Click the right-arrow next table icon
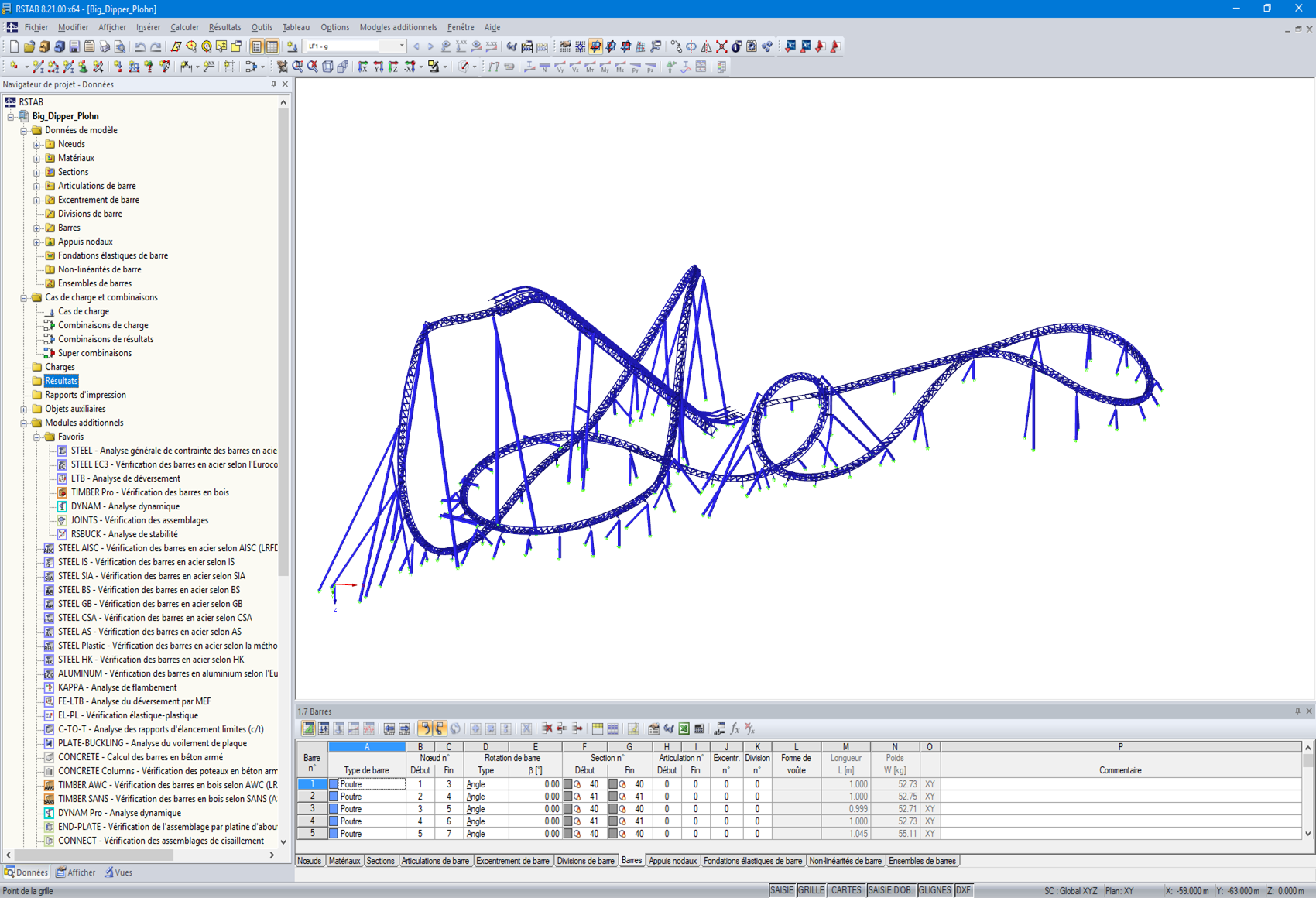Screen dimensions: 1316x898 (404, 728)
